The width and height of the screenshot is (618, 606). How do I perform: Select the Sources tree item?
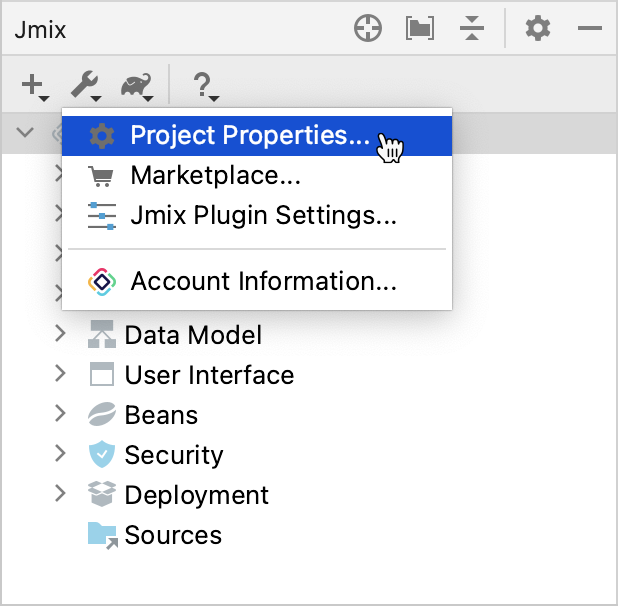(173, 535)
